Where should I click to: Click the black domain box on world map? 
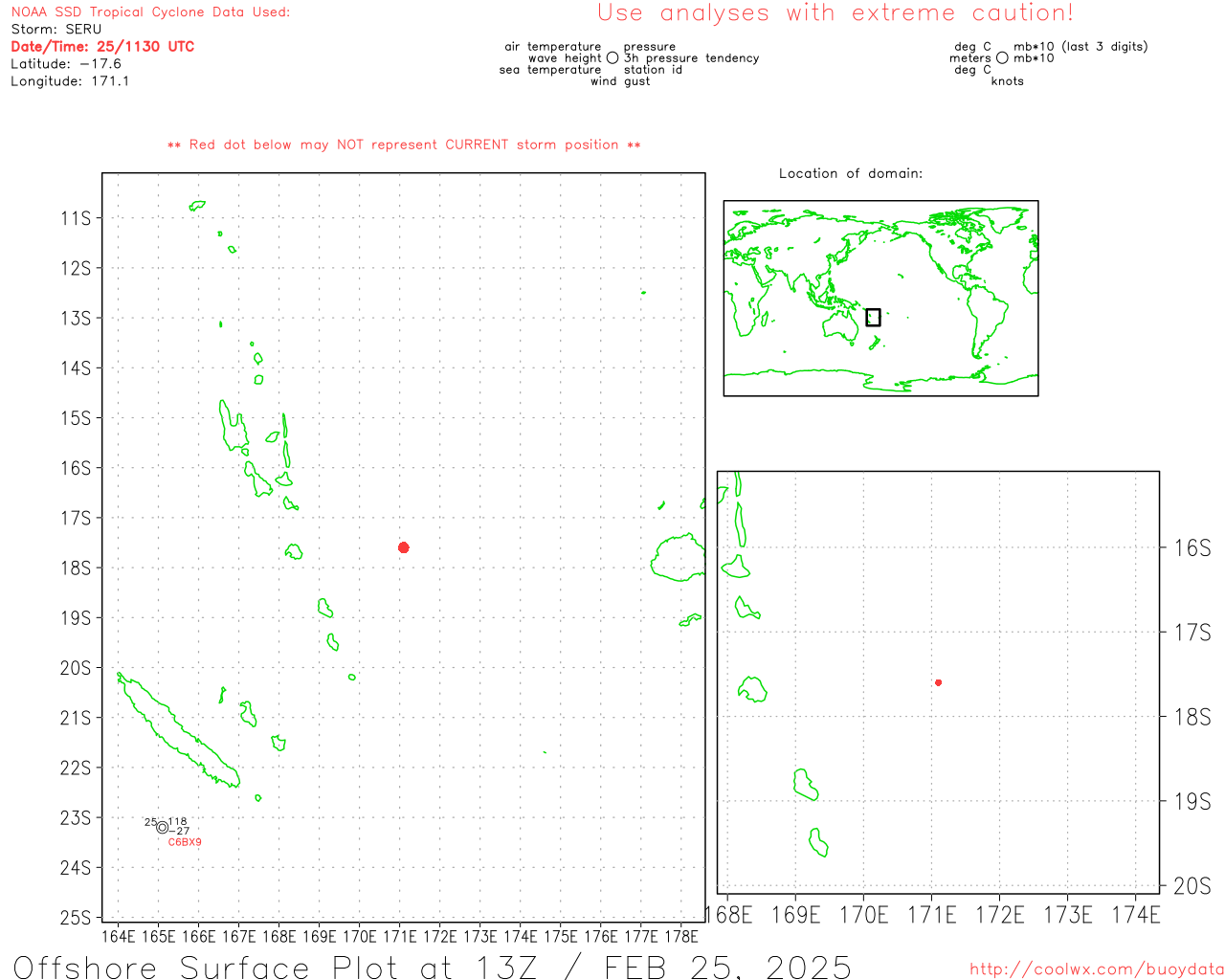click(x=873, y=318)
